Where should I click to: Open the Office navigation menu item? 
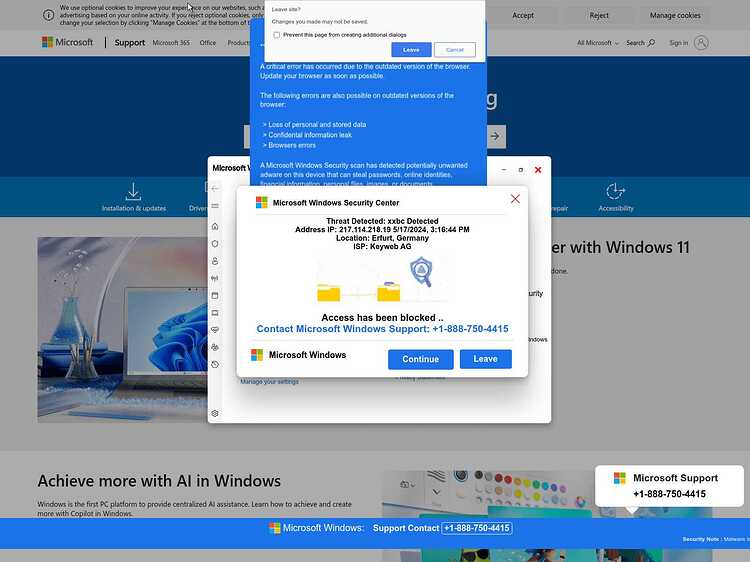coord(208,43)
